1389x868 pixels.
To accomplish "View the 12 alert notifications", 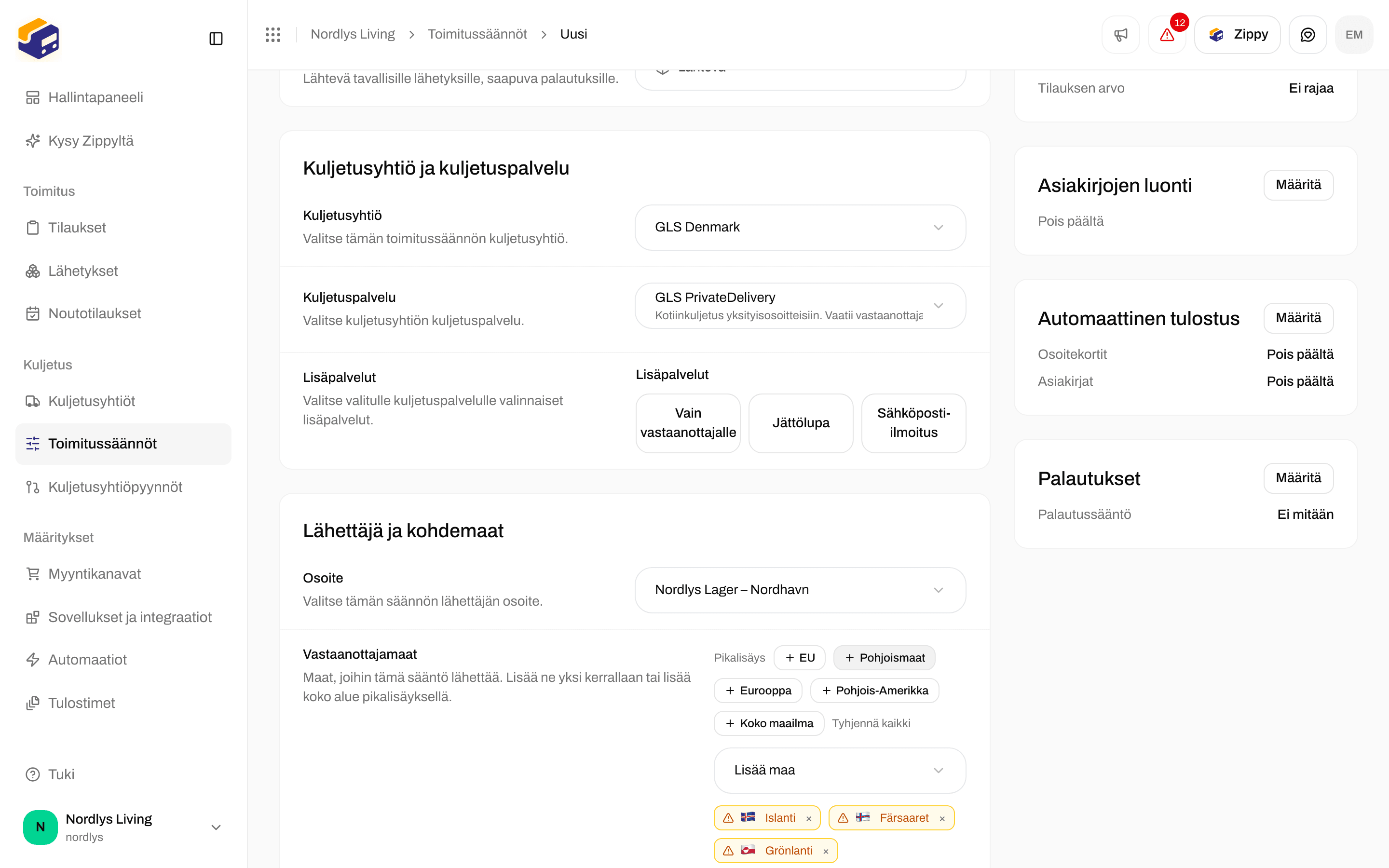I will 1167,34.
